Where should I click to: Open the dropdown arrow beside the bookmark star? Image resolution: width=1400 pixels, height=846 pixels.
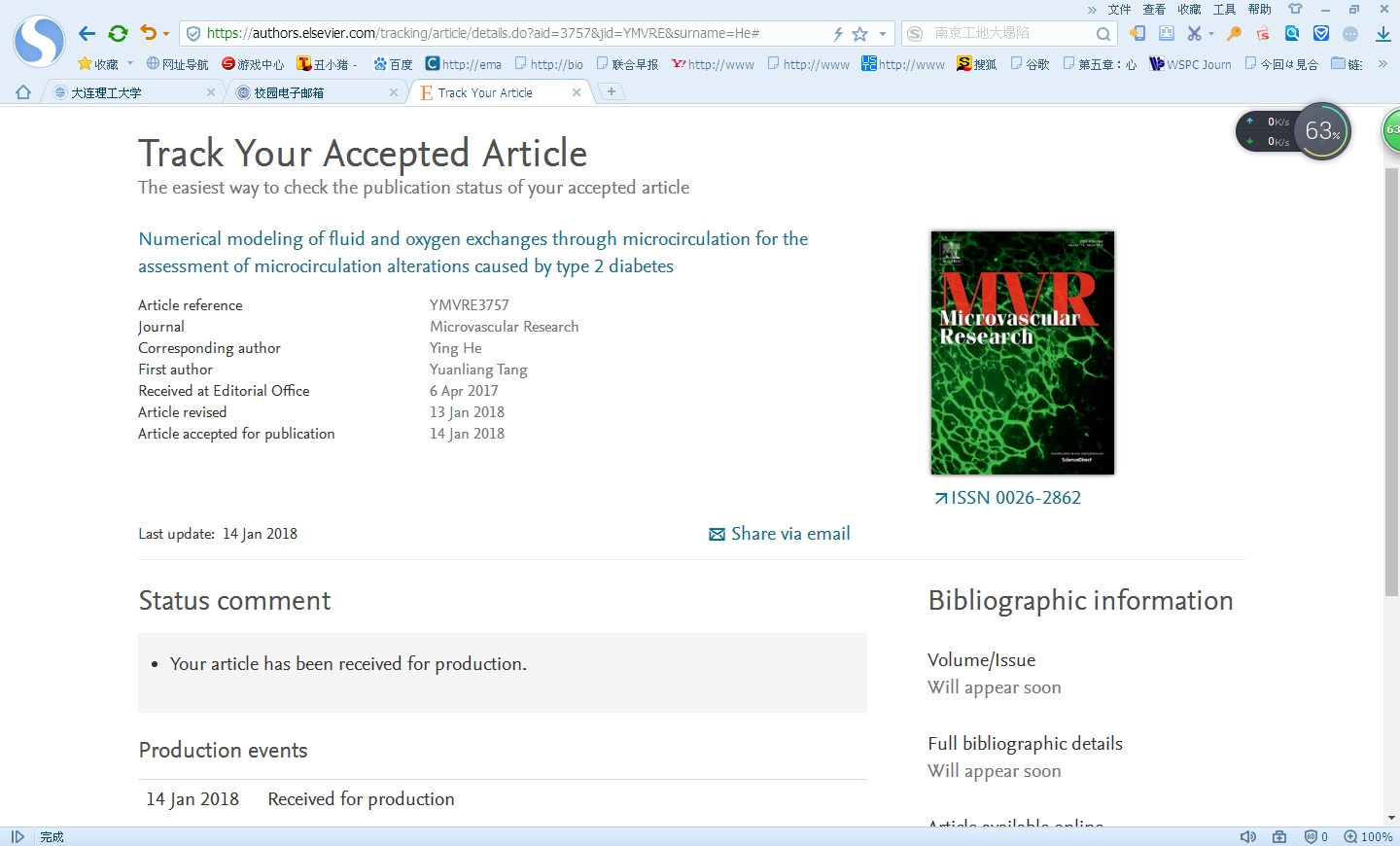click(883, 34)
